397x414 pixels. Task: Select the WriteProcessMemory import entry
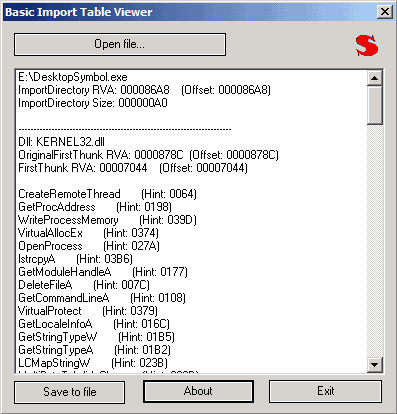(107, 220)
